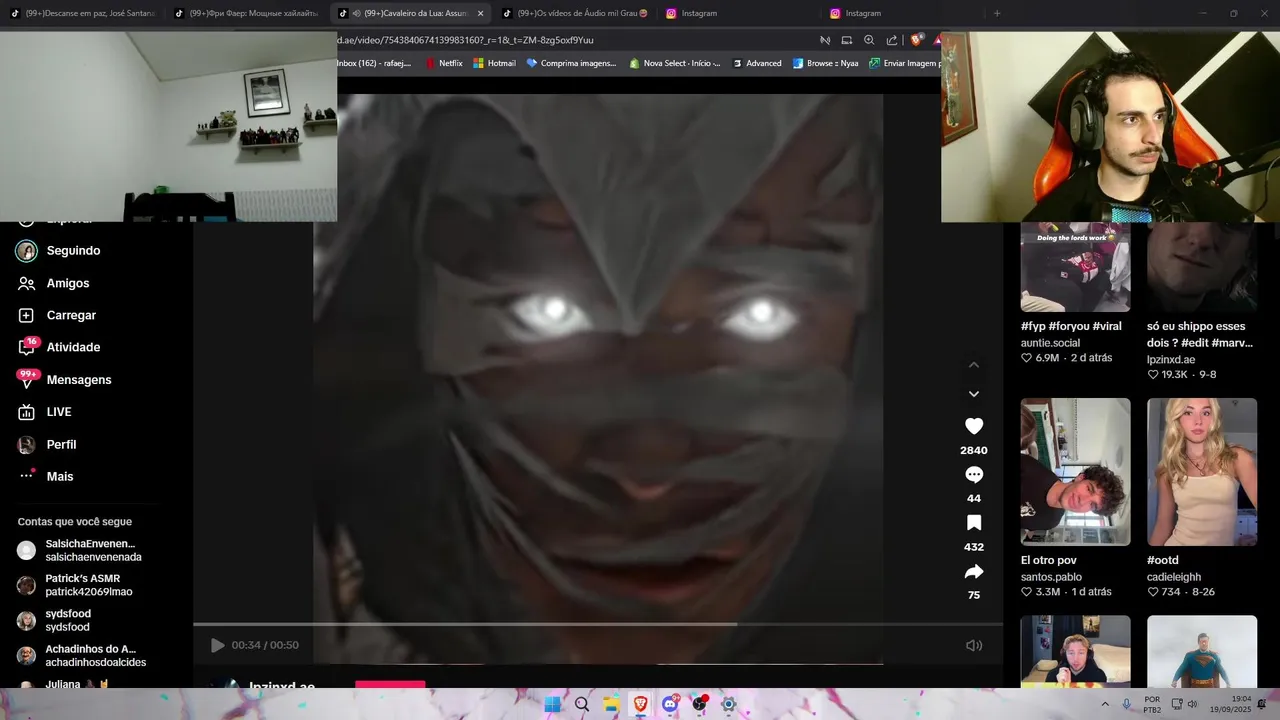Viewport: 1280px width, 720px height.
Task: Open Windows Search on the taskbar
Action: click(582, 704)
